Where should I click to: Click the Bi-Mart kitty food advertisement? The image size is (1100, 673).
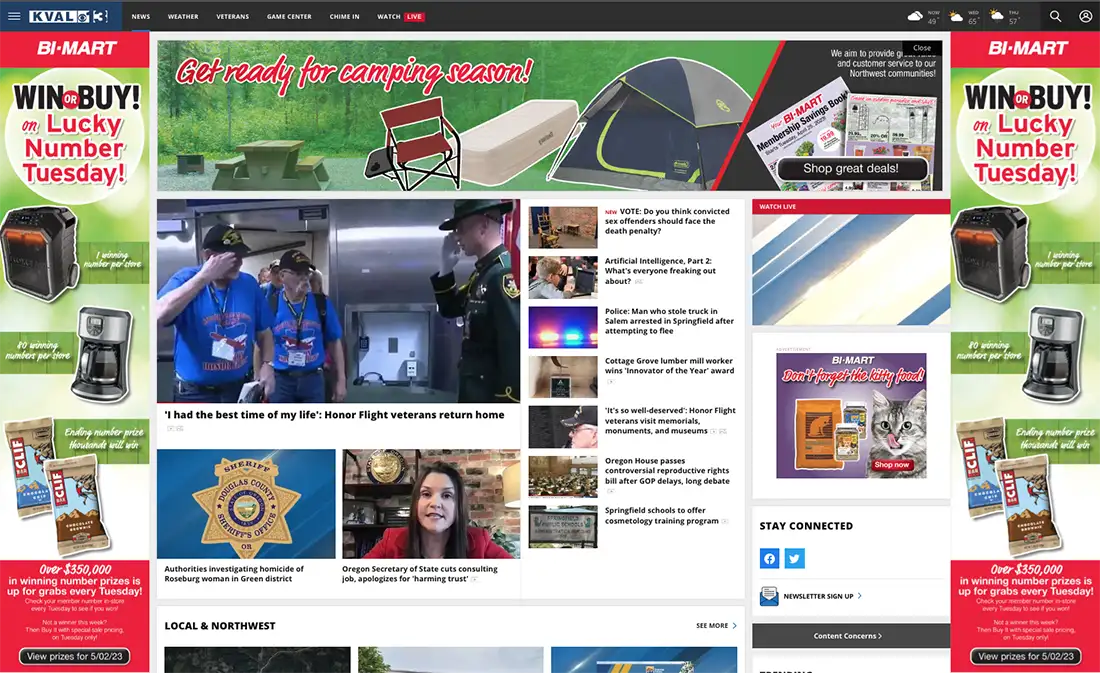click(x=851, y=415)
